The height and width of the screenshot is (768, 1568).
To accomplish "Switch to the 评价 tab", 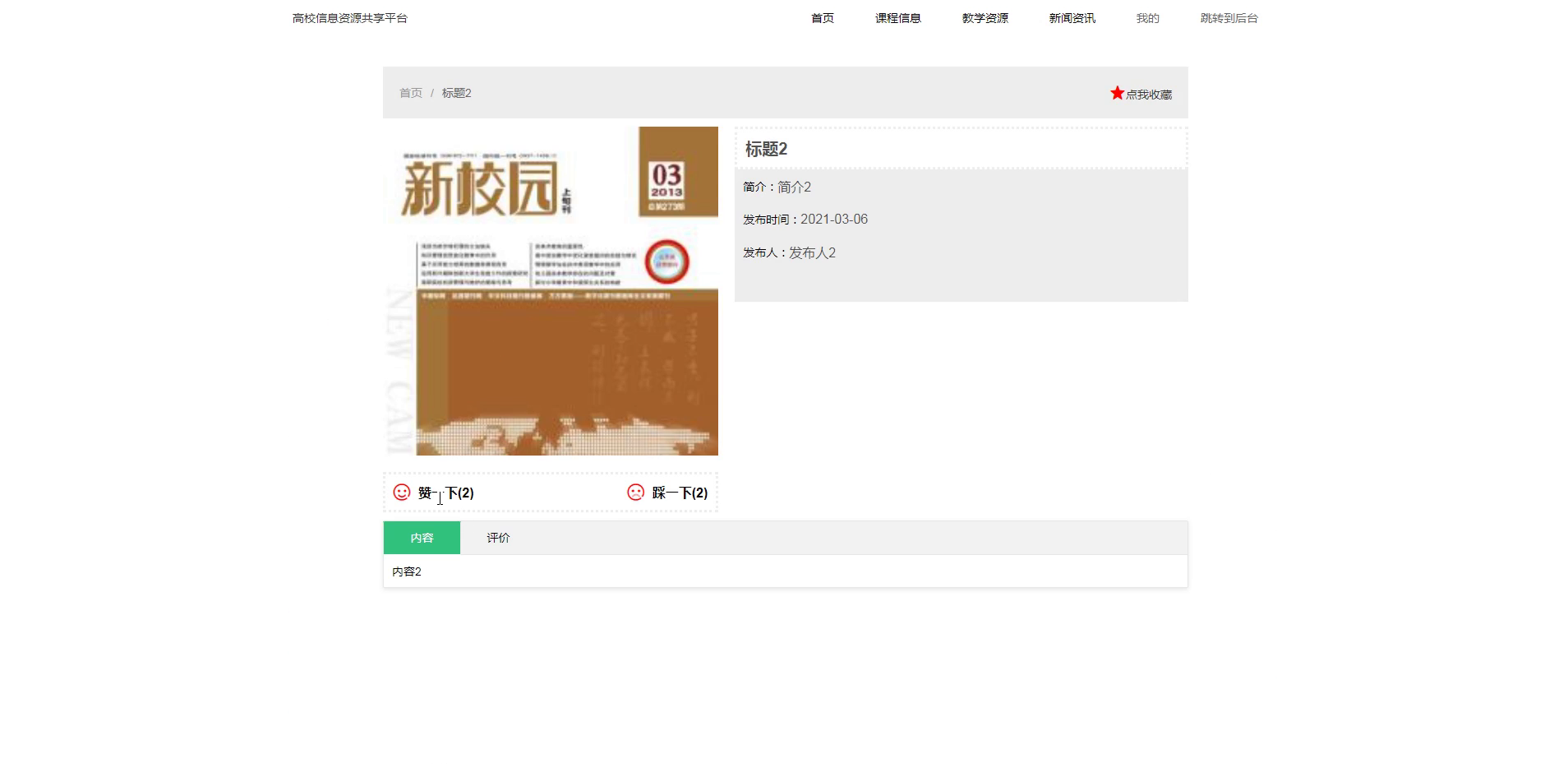I will [498, 538].
